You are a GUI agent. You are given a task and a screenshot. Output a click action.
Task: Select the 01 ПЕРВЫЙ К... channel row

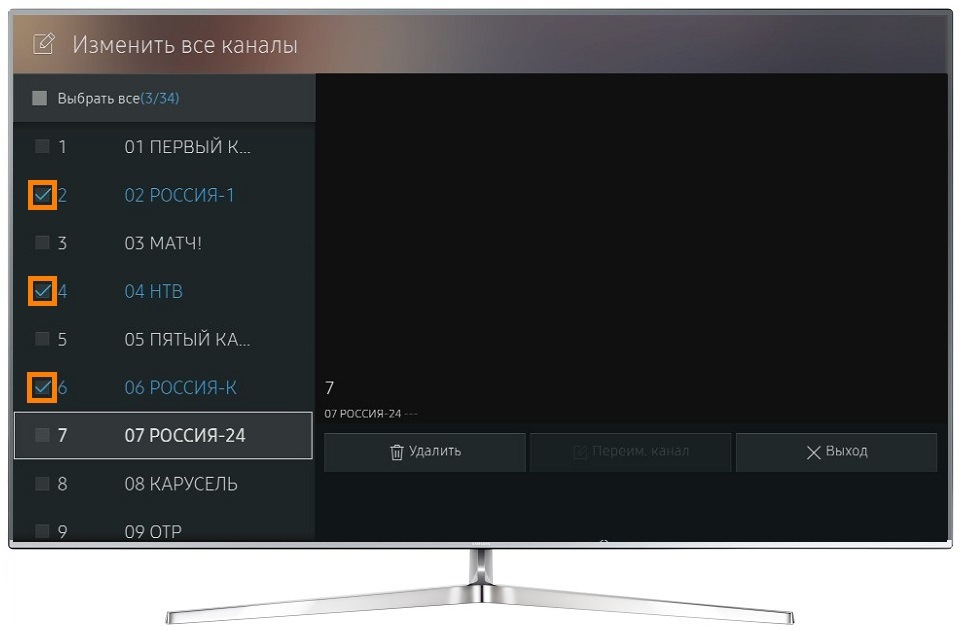pos(164,147)
